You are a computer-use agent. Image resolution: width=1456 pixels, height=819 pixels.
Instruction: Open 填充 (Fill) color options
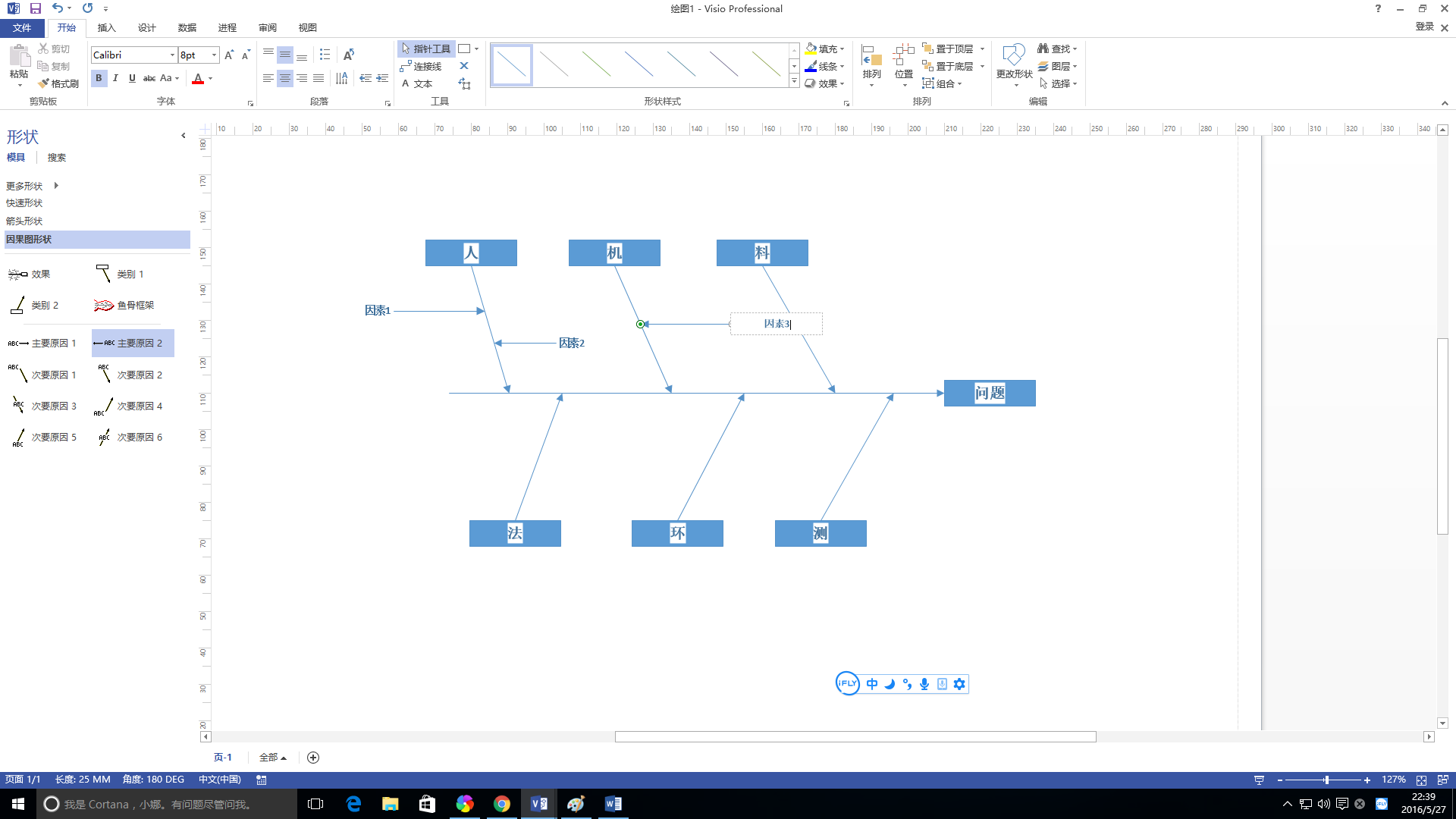pos(843,48)
